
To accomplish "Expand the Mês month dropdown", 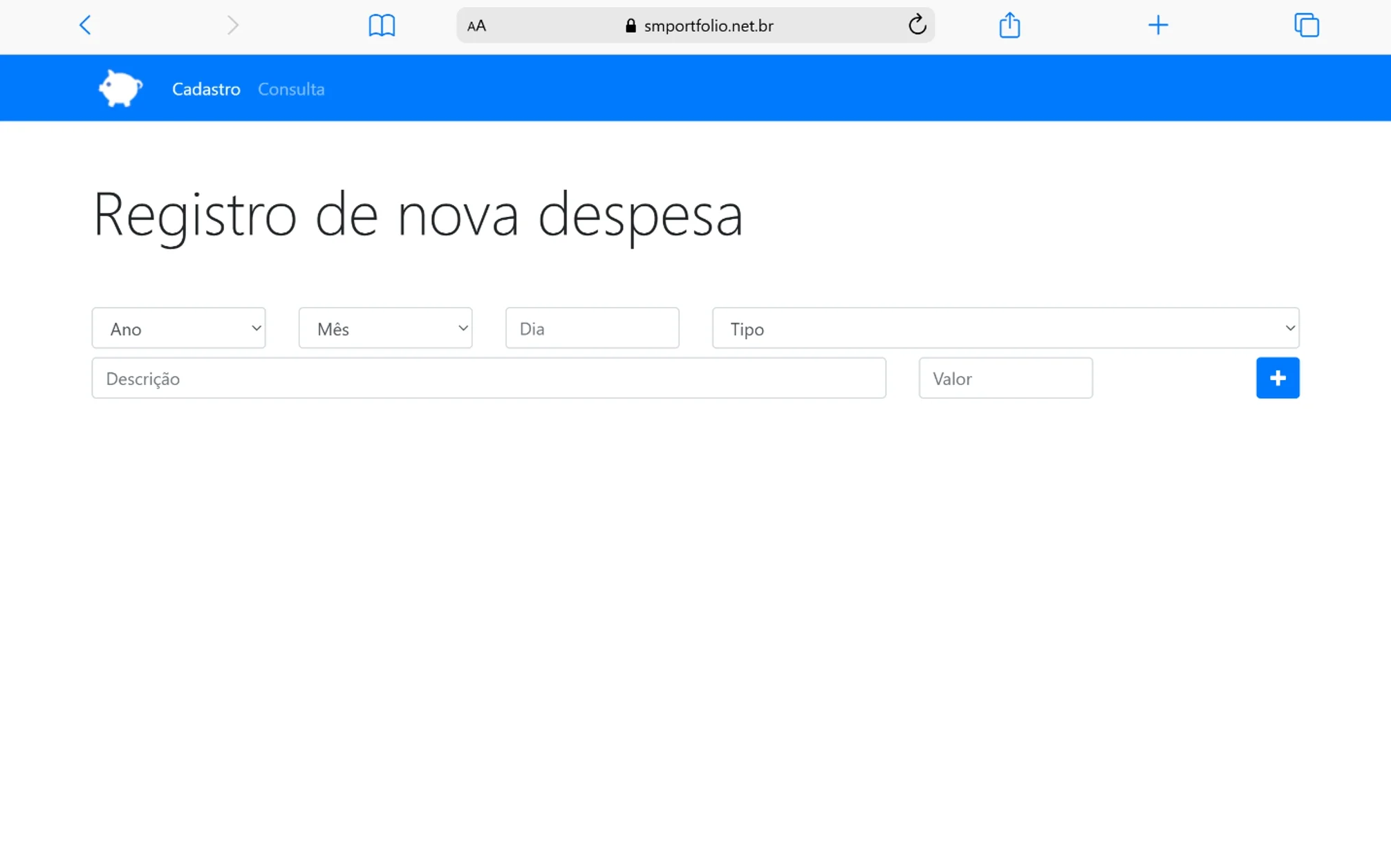I will click(x=385, y=328).
